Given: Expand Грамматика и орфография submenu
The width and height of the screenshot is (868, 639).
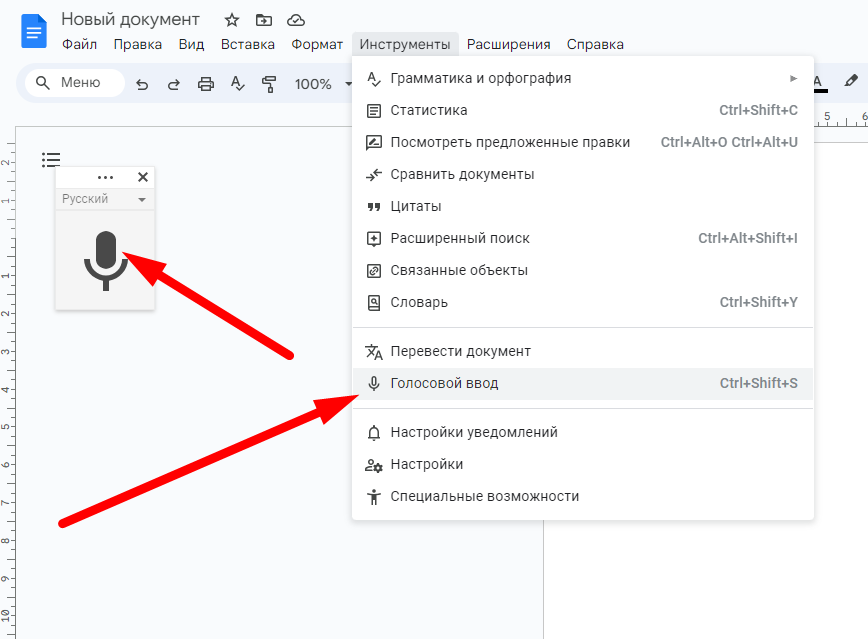Looking at the screenshot, I should click(x=583, y=79).
